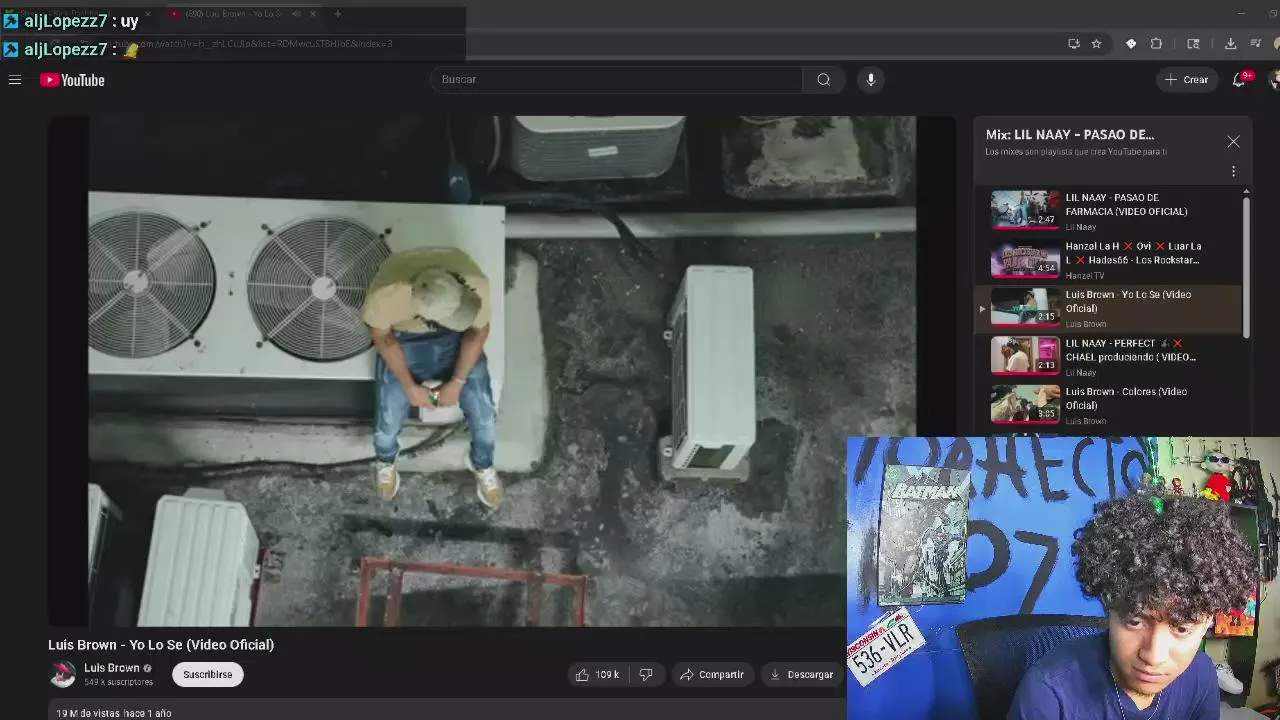Like the video with 109 k likes
The image size is (1280, 720).
point(596,675)
